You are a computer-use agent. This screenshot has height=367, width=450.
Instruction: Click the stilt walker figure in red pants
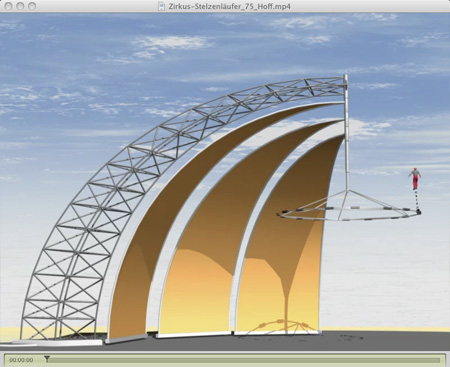(415, 179)
